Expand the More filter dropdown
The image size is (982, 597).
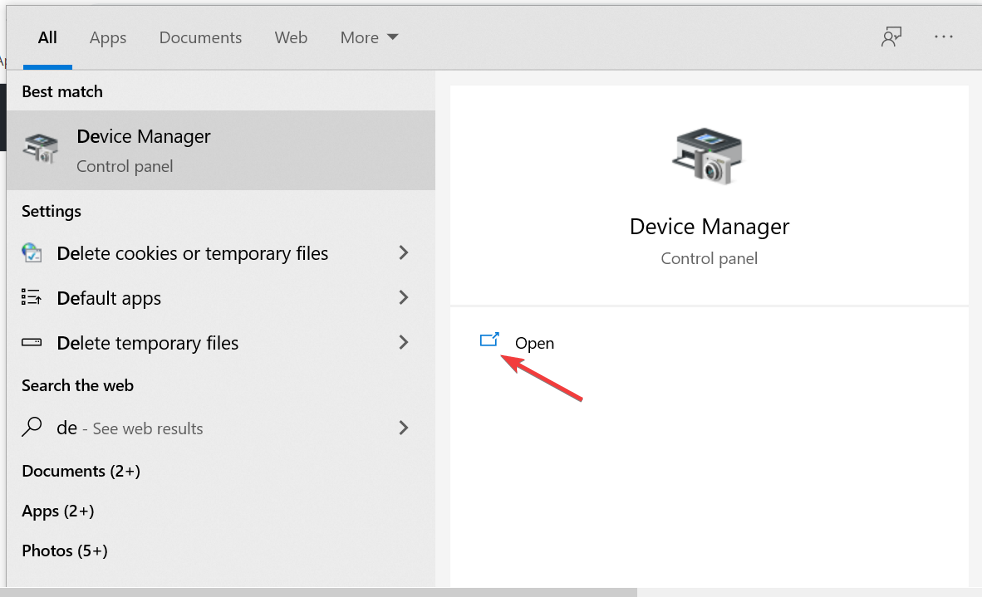tap(369, 37)
